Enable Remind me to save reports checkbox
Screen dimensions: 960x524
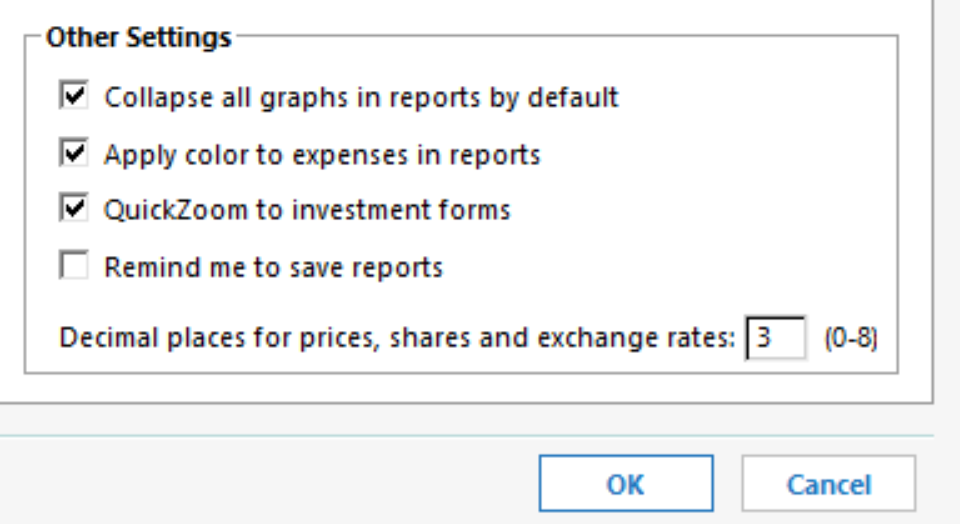[74, 264]
